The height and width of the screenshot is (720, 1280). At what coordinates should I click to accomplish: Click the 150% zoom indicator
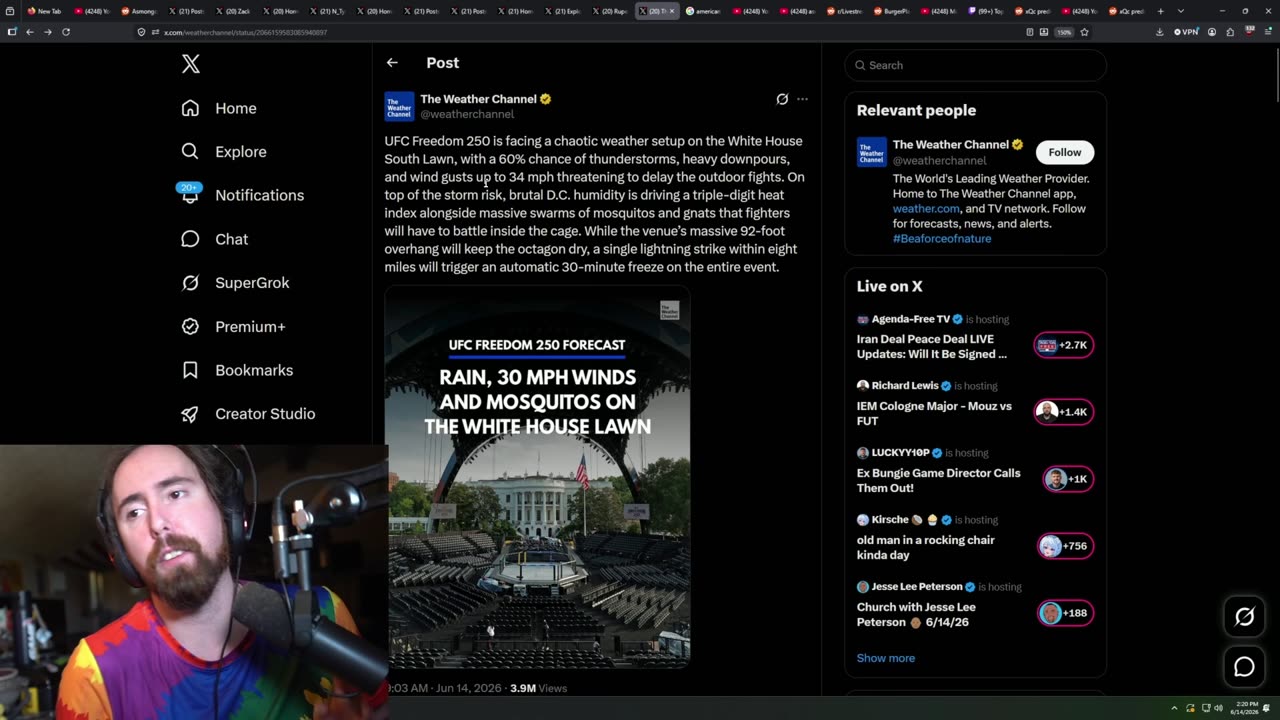1064,32
